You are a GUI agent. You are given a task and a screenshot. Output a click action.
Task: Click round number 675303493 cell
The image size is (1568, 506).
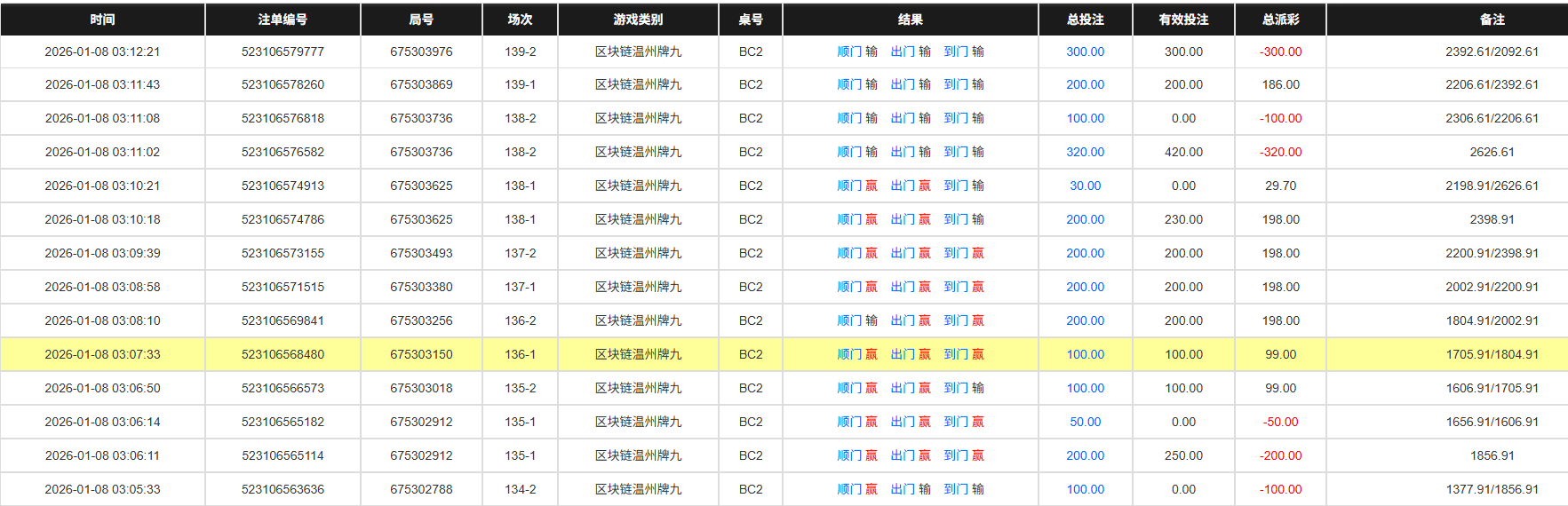[421, 254]
